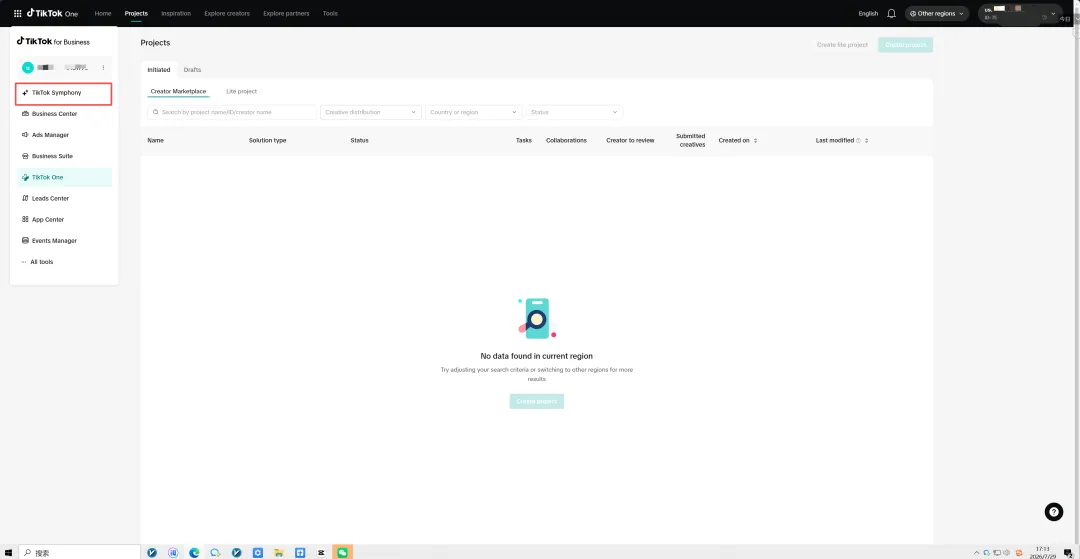Open the Windows Start menu
This screenshot has height=559, width=1080.
(x=8, y=552)
